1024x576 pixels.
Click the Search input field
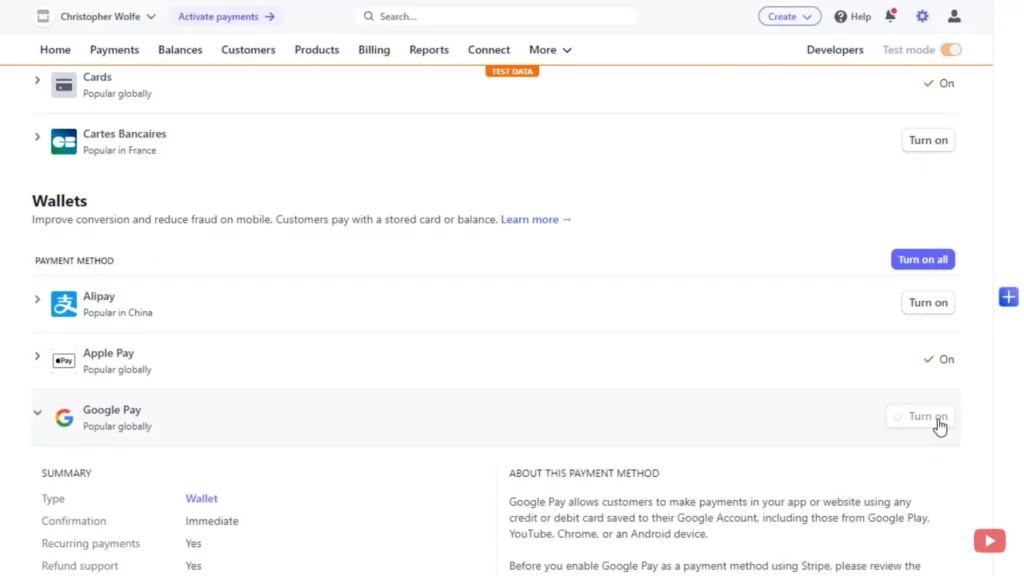(x=496, y=16)
